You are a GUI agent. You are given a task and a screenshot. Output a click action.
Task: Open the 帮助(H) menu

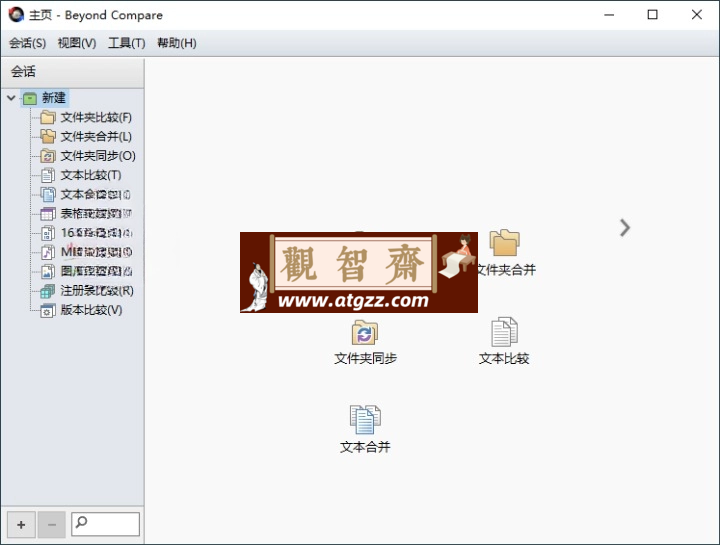(x=177, y=43)
